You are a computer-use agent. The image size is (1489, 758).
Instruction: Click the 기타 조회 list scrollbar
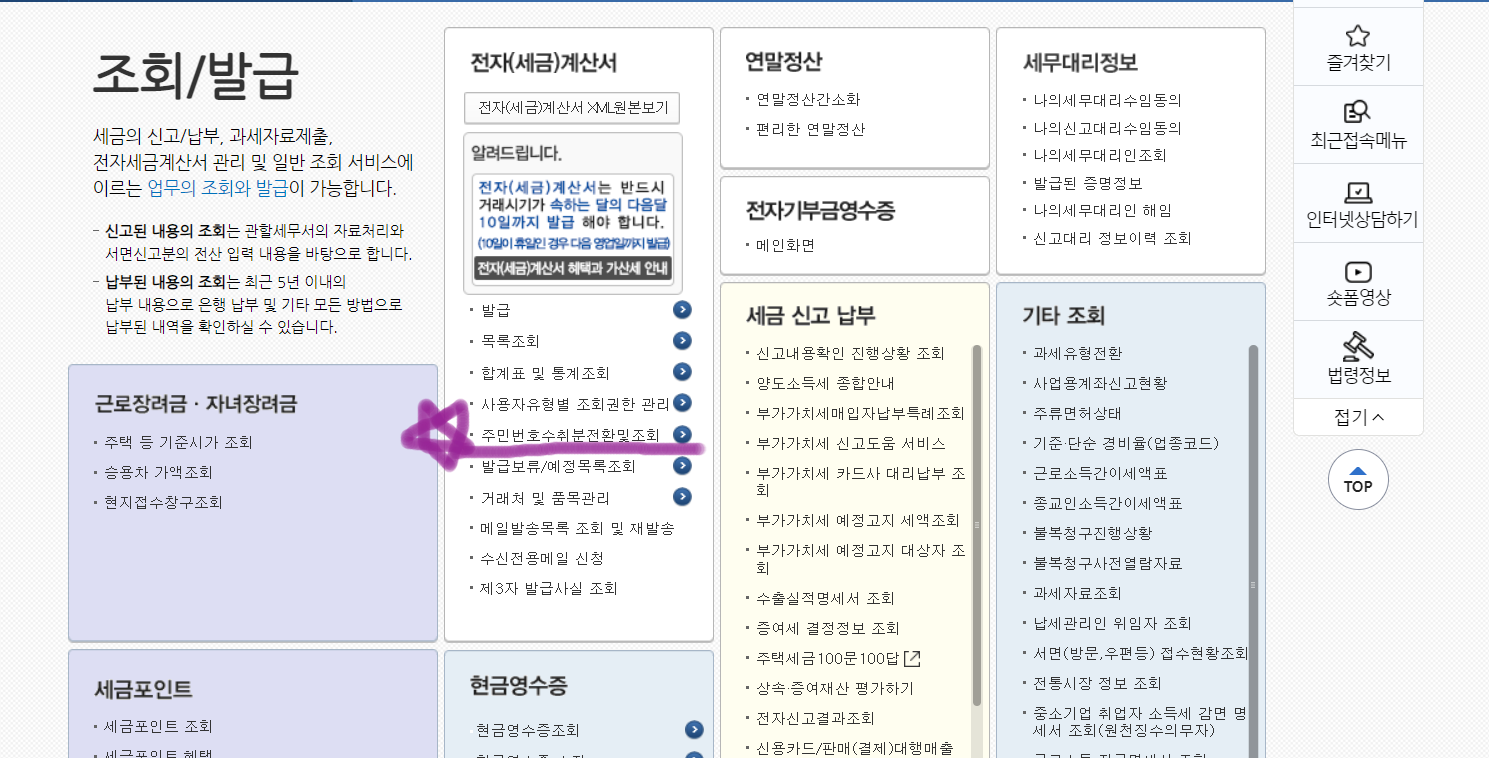point(1253,551)
